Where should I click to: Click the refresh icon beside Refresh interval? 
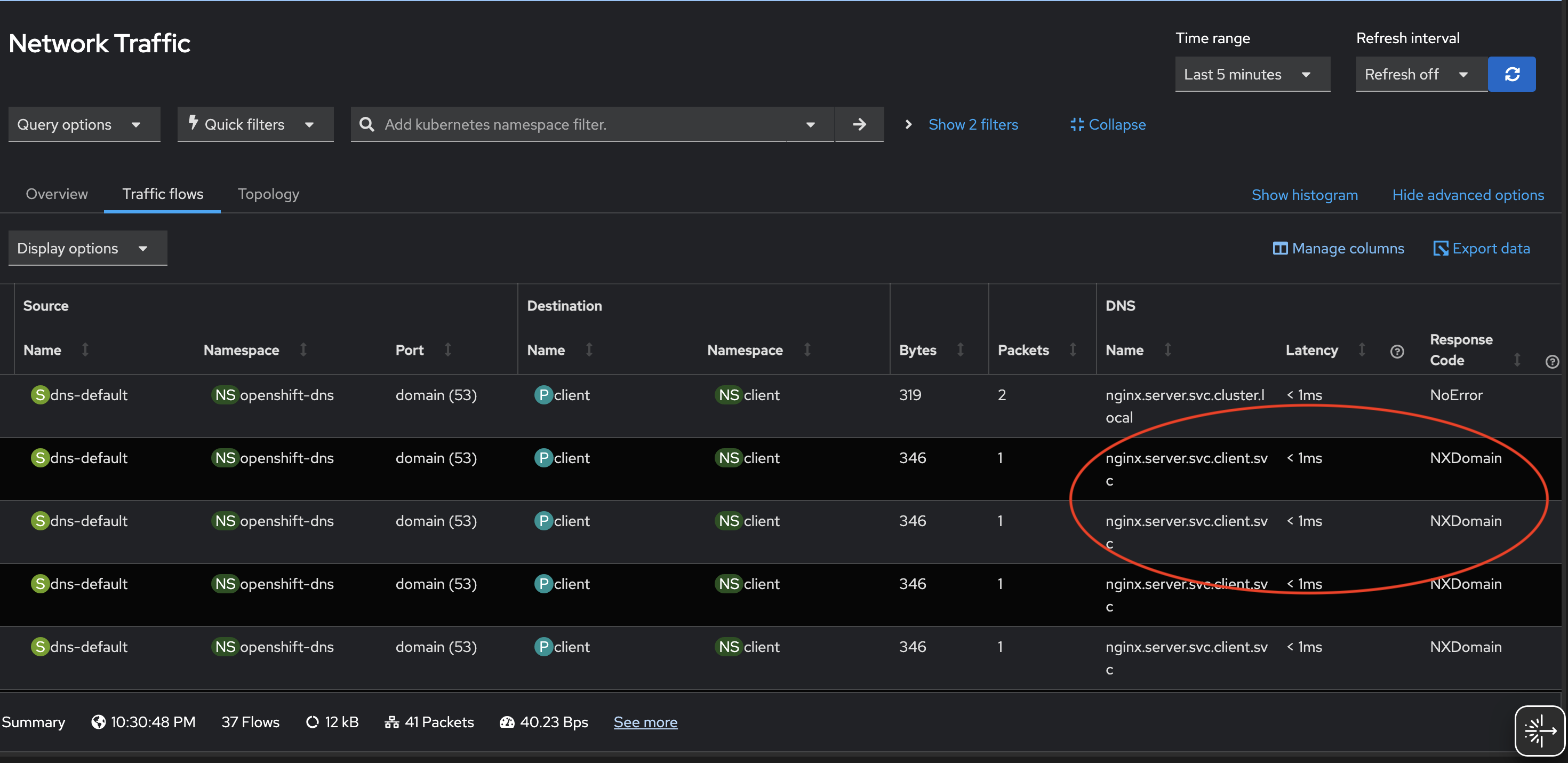pos(1513,74)
